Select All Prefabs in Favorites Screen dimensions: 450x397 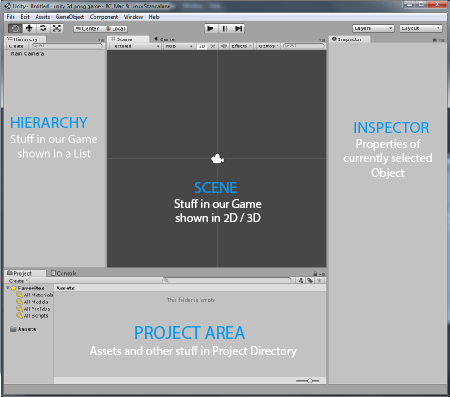[x=33, y=309]
